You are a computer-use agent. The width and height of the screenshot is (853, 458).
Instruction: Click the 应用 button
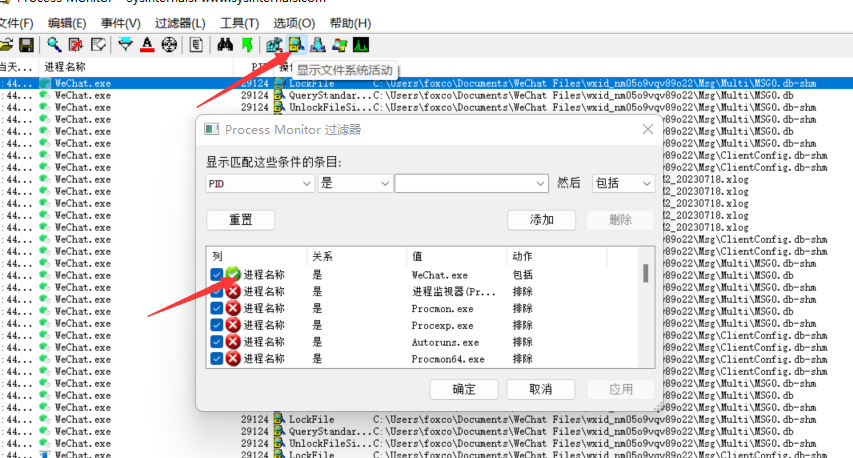pos(621,389)
